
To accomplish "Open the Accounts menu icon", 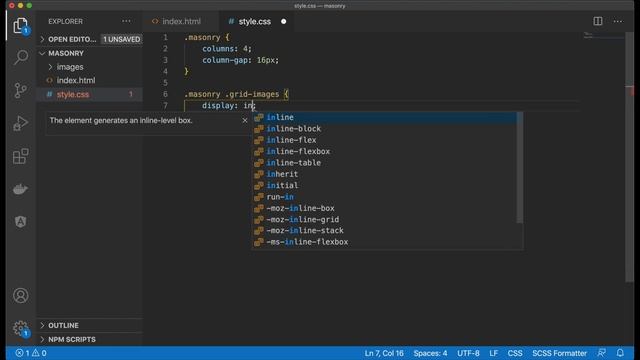I will (x=20, y=296).
